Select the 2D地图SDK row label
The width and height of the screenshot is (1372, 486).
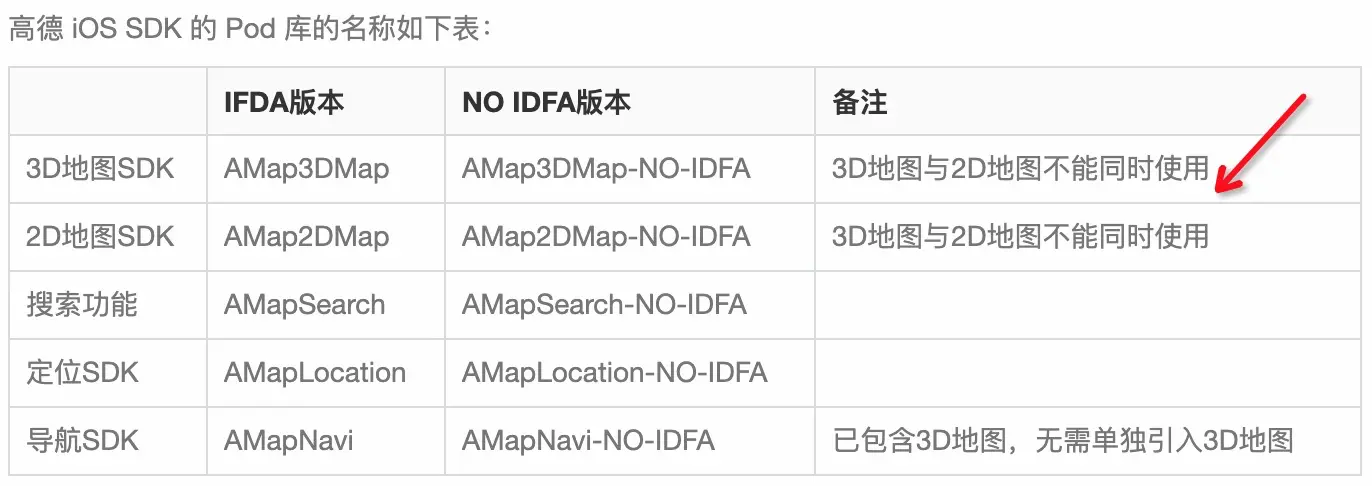click(x=100, y=237)
